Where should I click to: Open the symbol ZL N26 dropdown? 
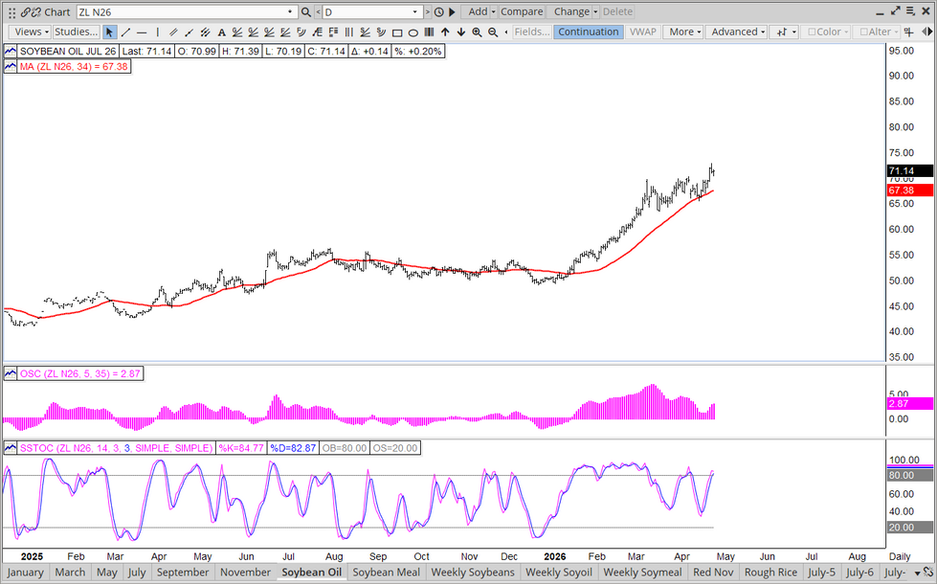[x=290, y=12]
